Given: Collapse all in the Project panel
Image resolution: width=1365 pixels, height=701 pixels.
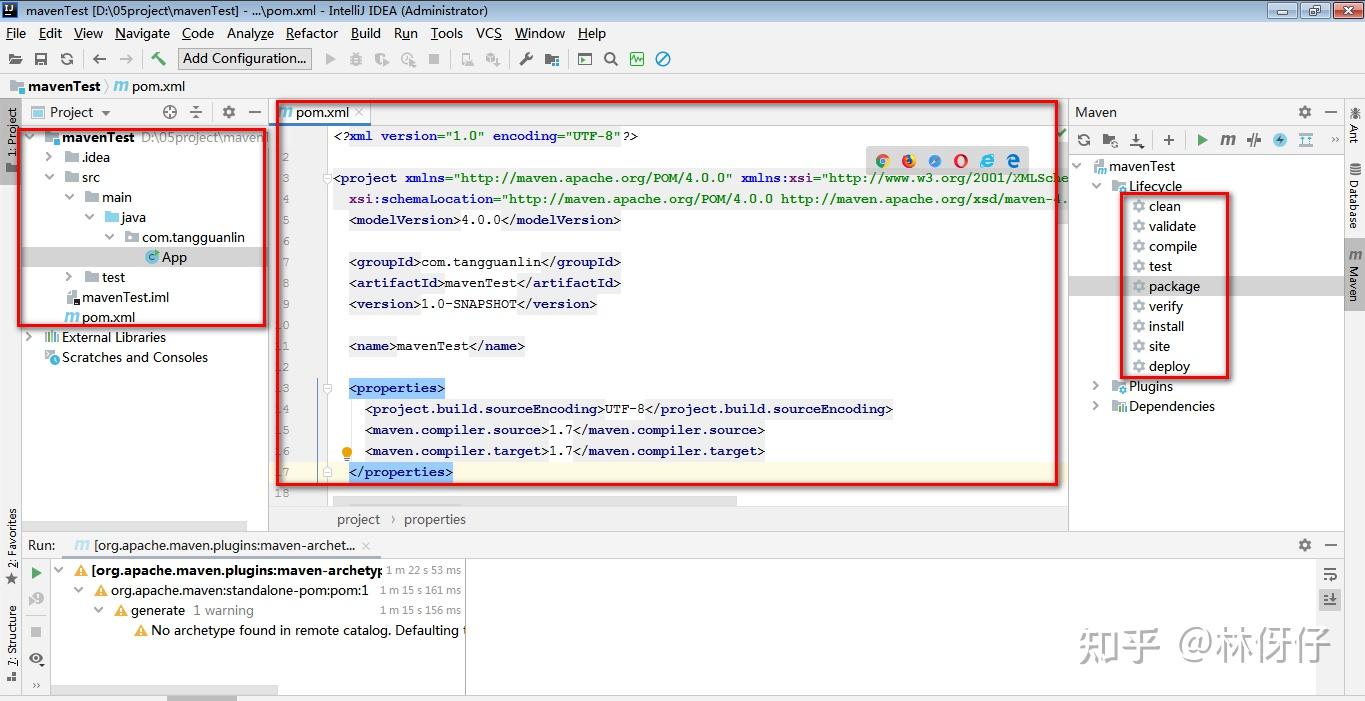Looking at the screenshot, I should point(196,112).
